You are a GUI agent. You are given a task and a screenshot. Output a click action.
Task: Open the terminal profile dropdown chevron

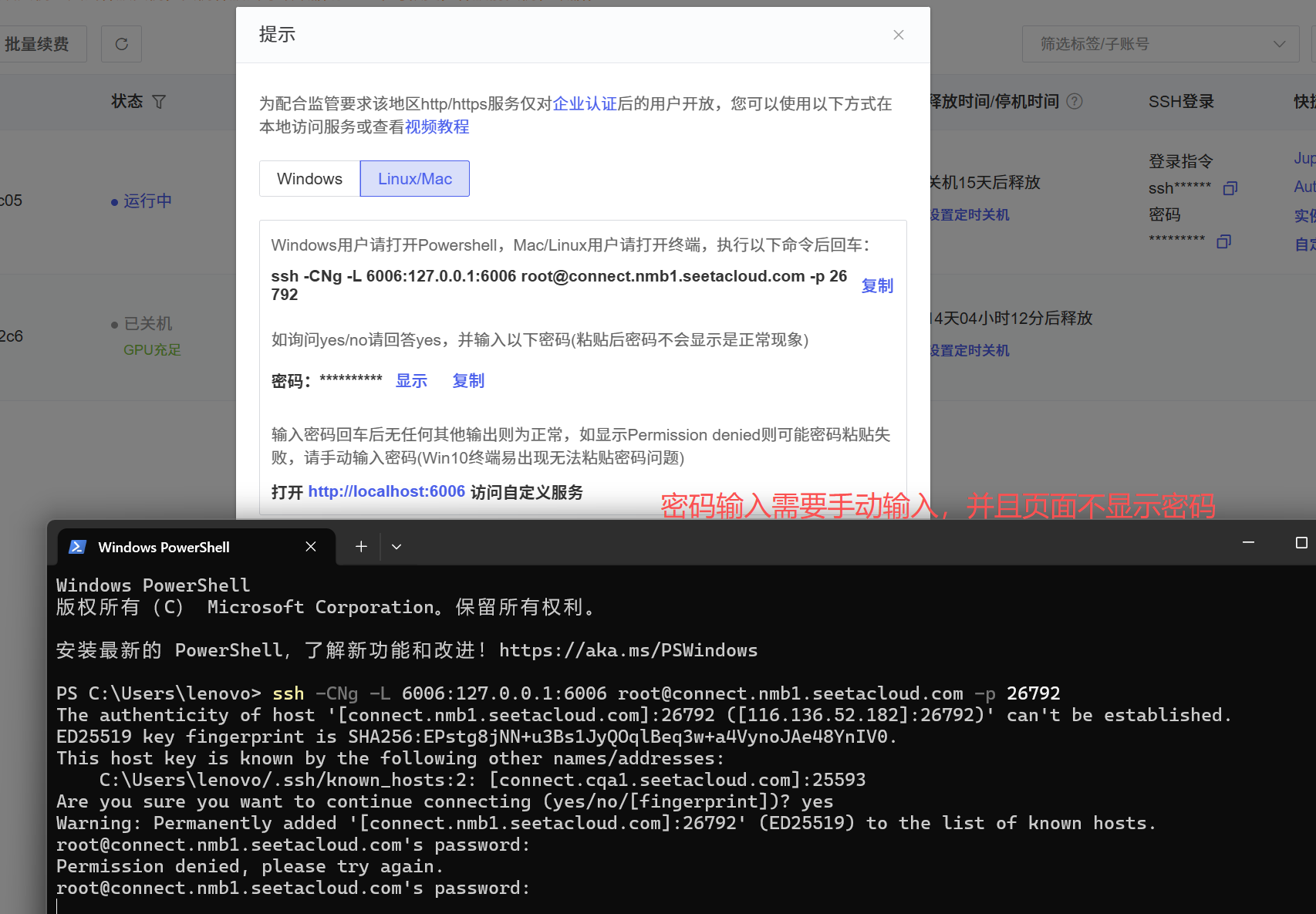396,546
